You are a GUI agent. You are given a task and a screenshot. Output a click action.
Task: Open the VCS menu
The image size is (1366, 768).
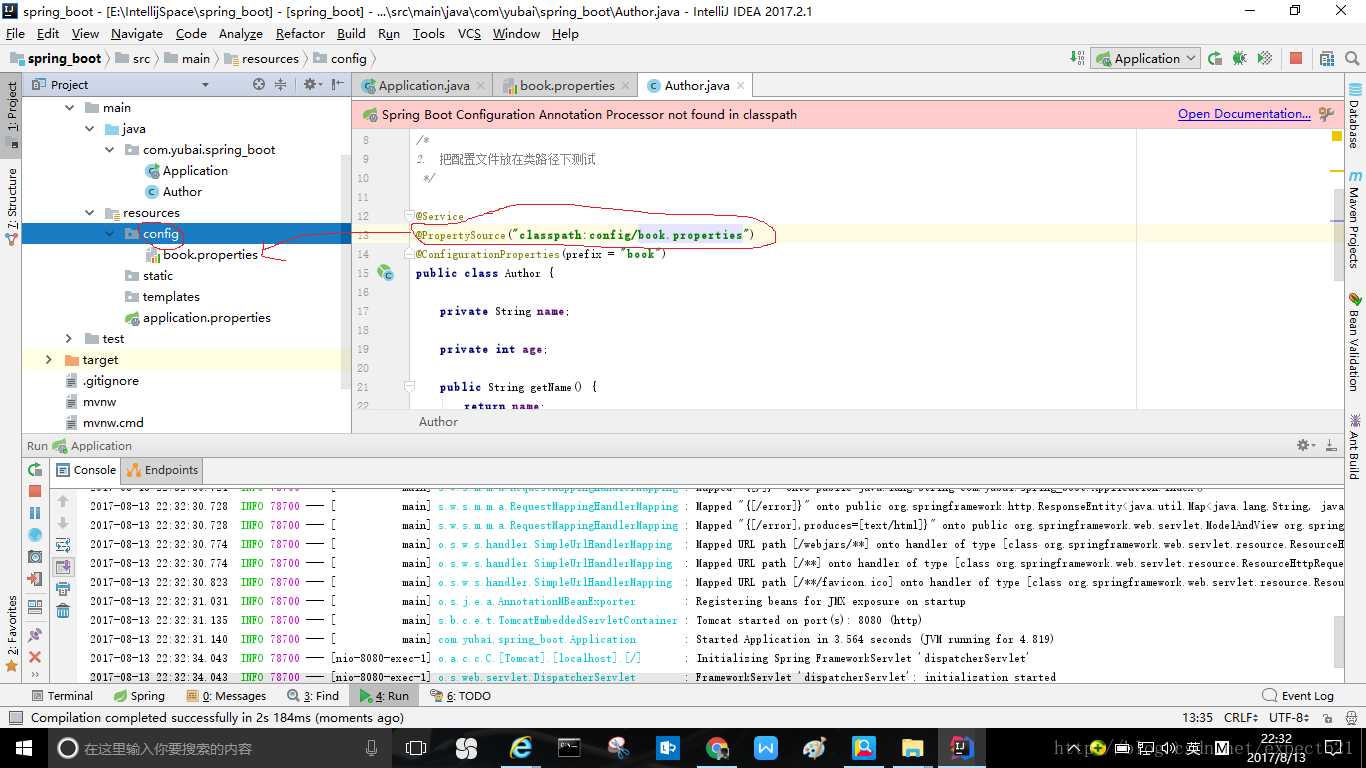(469, 34)
